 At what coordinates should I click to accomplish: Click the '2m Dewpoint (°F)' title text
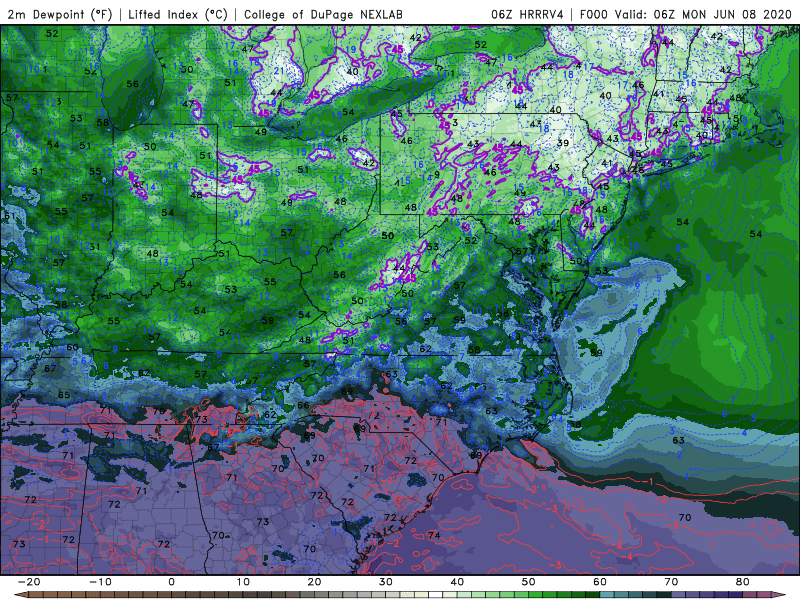[x=60, y=14]
